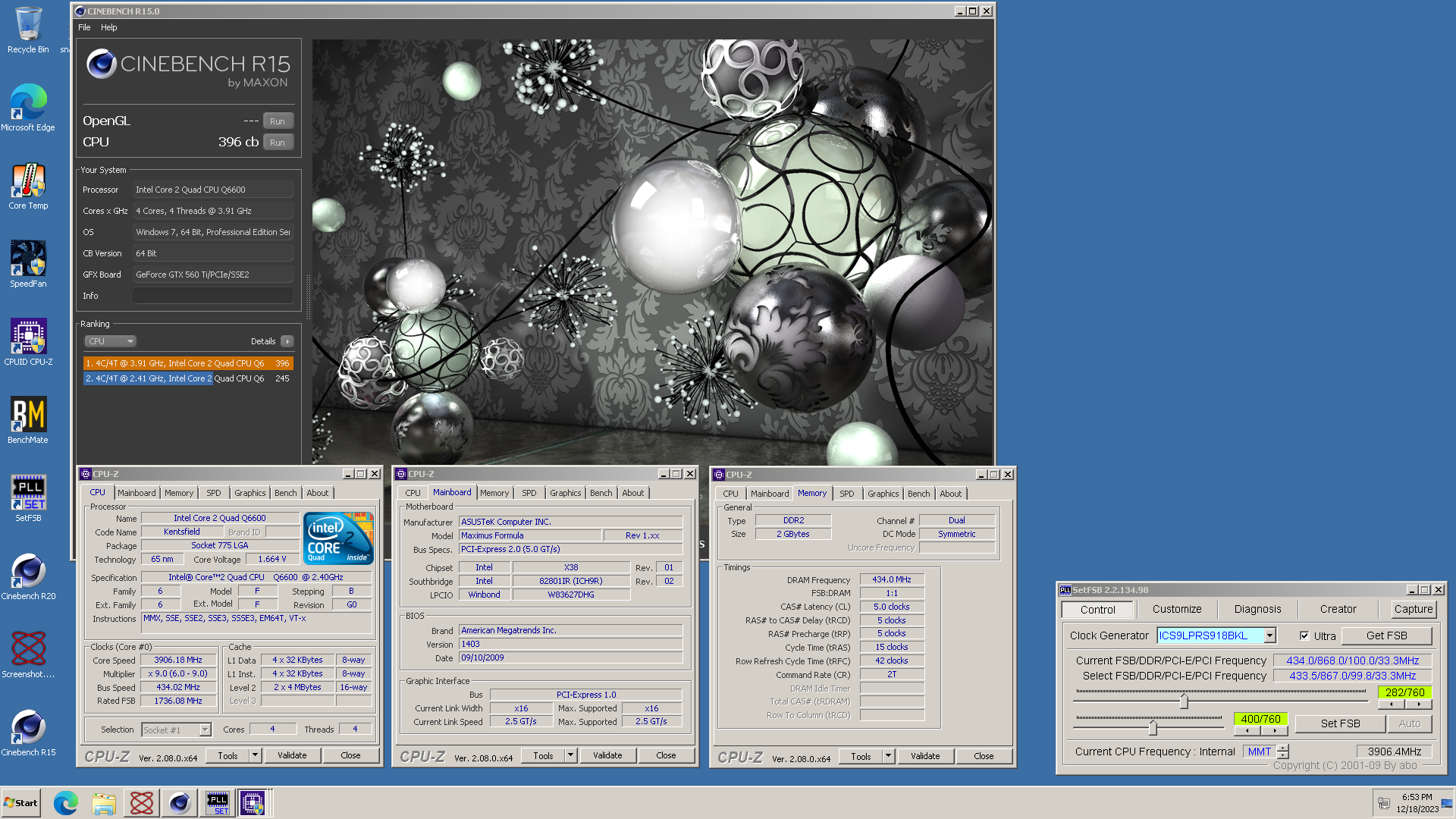Launch Core Temp desktop shortcut
Screen dimensions: 1456x819
(28, 187)
